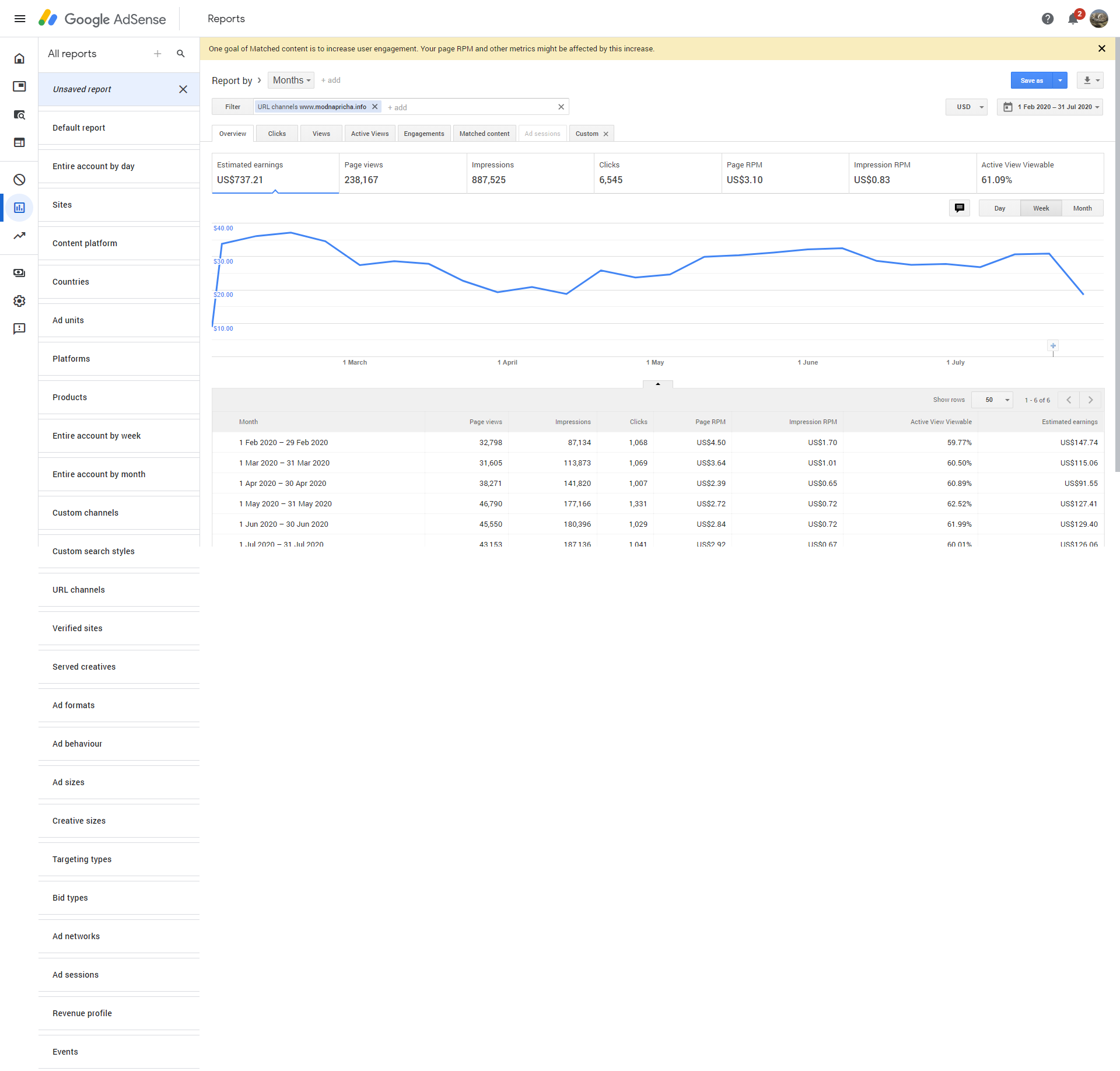The width and height of the screenshot is (1120, 1071).
Task: Switch to the Matched content tab
Action: (484, 134)
